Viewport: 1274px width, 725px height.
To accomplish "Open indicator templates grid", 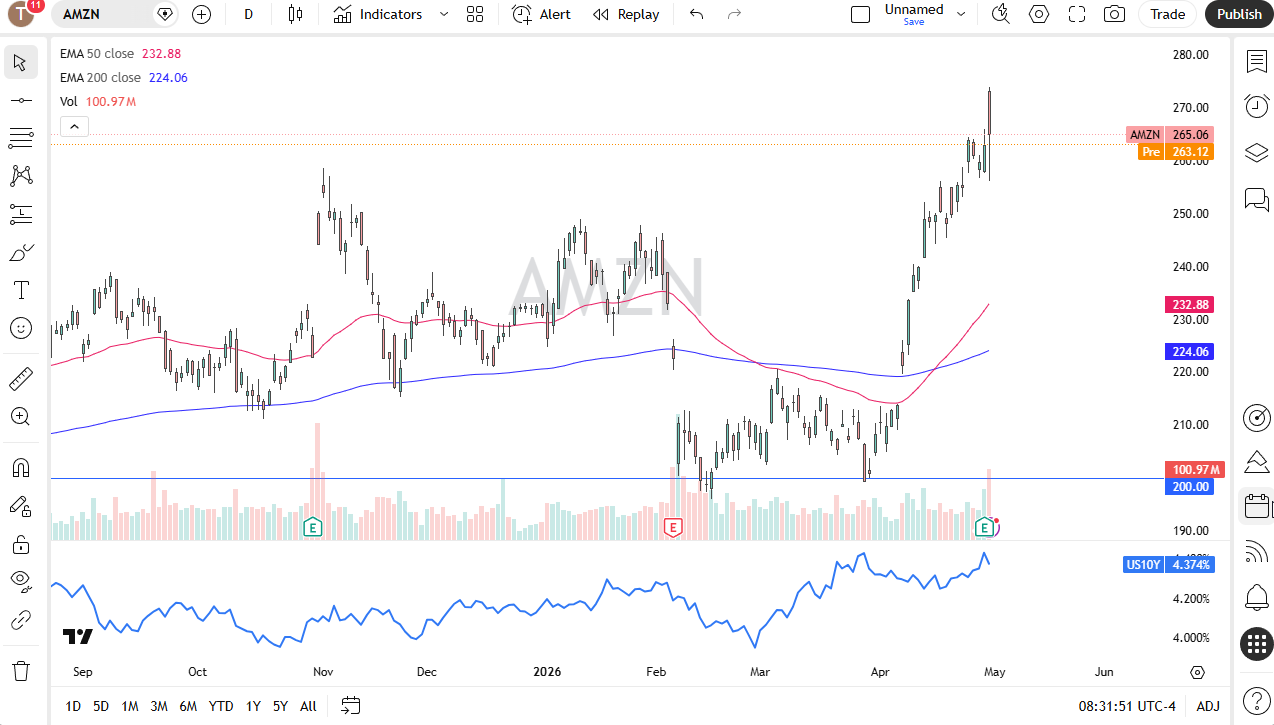I will pyautogui.click(x=475, y=14).
